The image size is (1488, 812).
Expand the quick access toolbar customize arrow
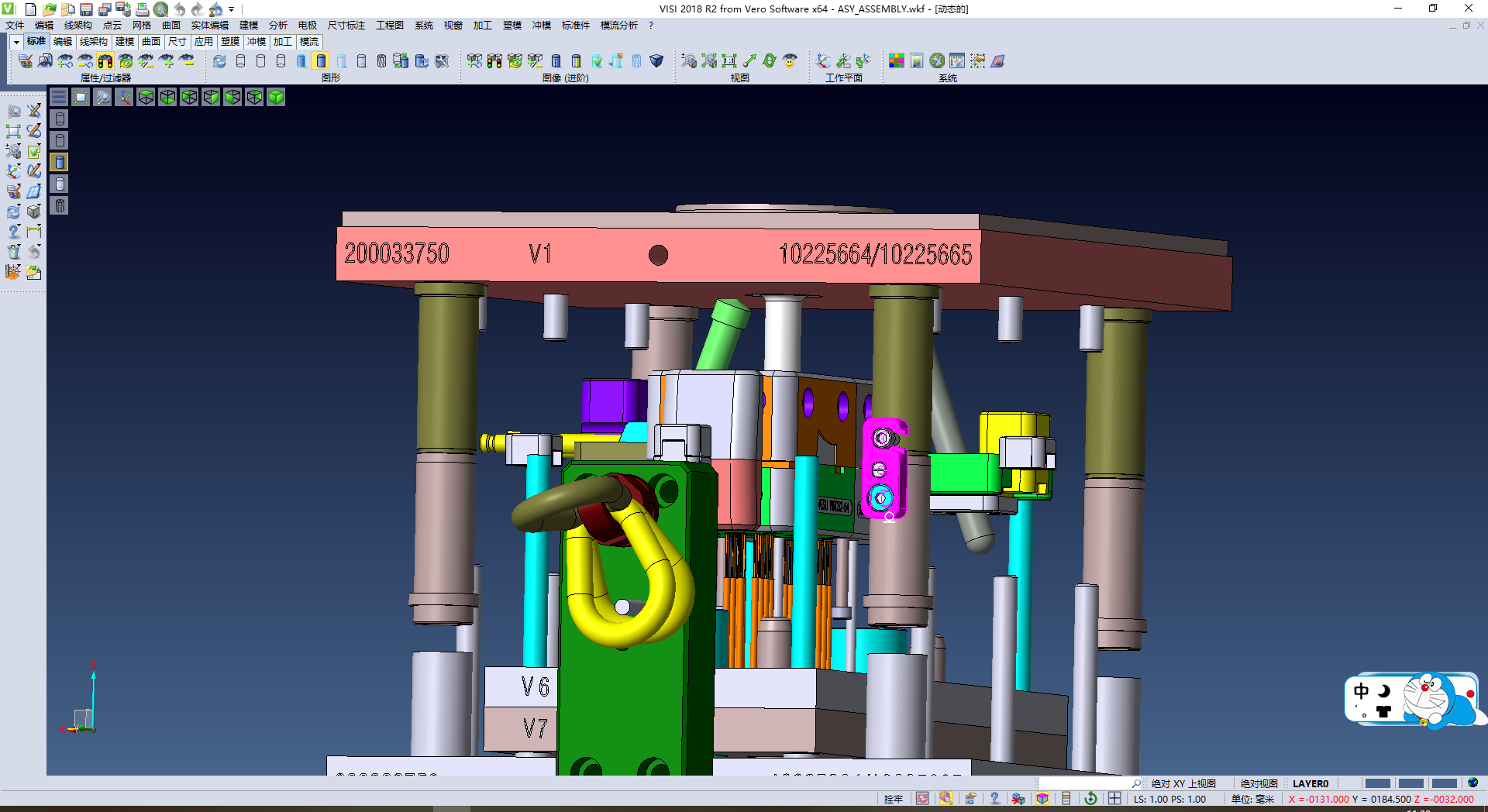pos(231,9)
